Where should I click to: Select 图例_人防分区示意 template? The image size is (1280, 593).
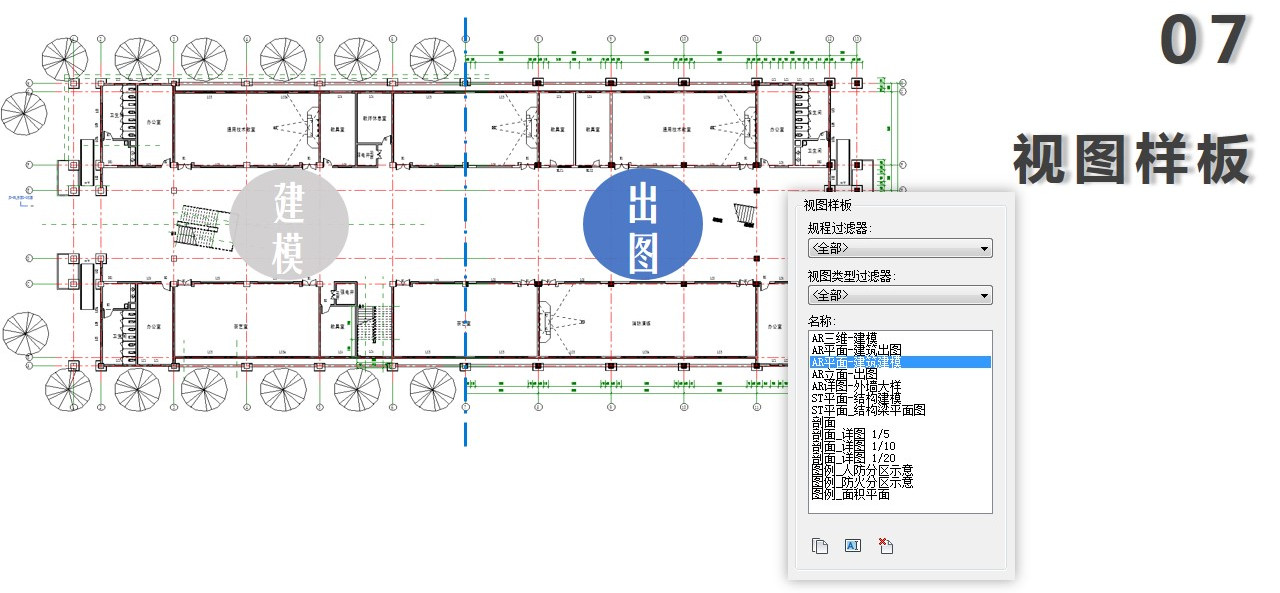point(862,470)
